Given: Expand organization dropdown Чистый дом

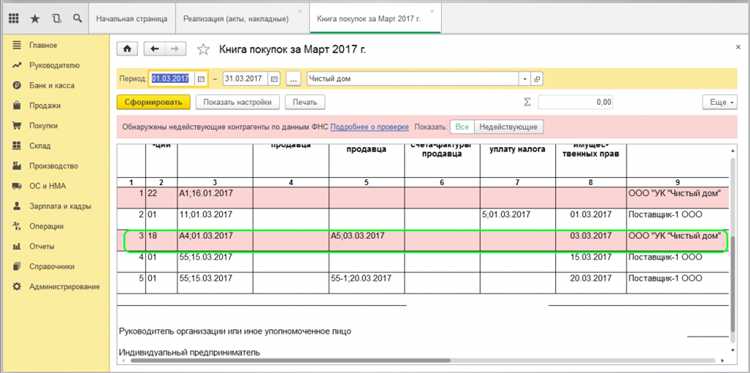Looking at the screenshot, I should click(x=525, y=79).
